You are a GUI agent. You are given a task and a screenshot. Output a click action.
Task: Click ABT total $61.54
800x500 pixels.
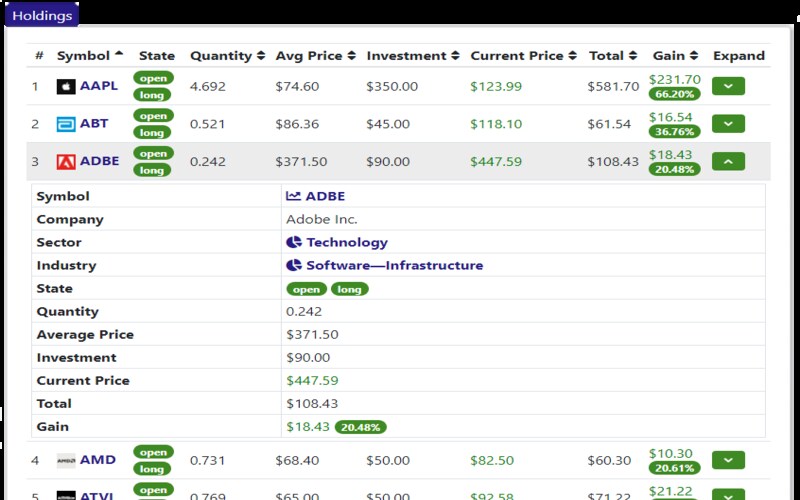tap(609, 124)
